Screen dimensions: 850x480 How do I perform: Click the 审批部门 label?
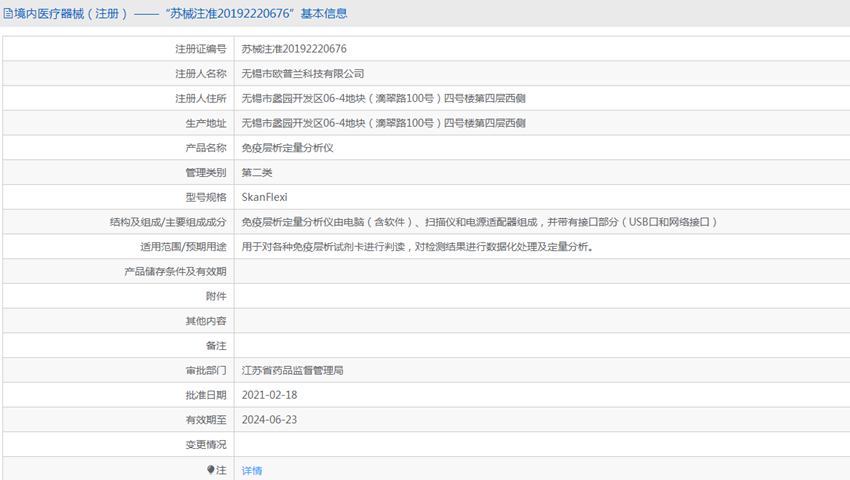click(205, 370)
